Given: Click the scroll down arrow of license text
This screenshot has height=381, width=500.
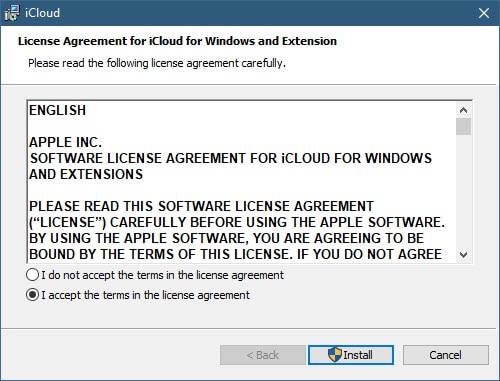Looking at the screenshot, I should pos(463,255).
